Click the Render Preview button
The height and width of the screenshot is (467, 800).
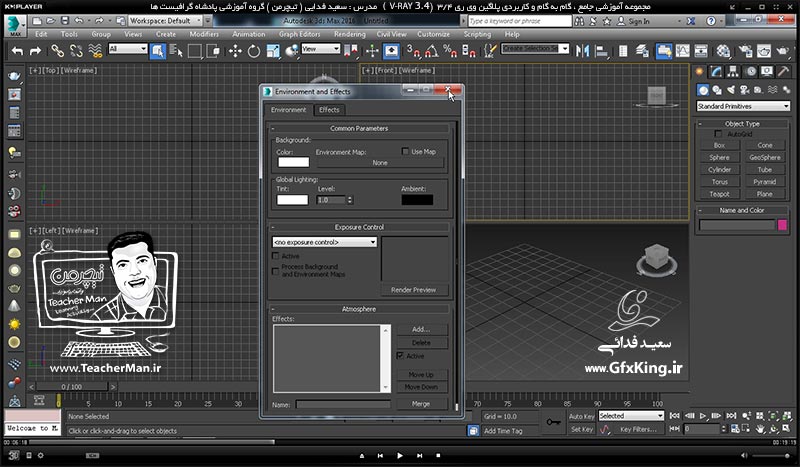[414, 289]
